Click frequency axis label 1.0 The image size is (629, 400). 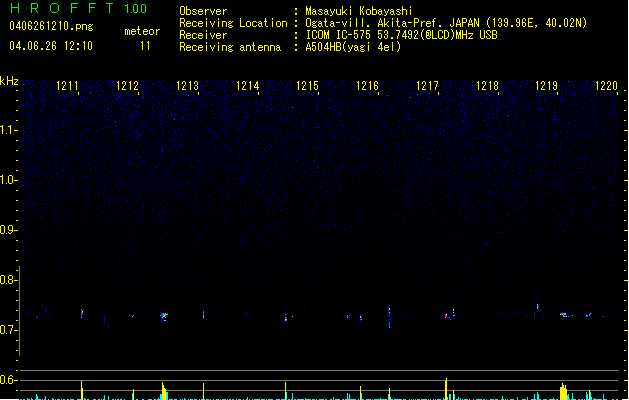pos(8,180)
